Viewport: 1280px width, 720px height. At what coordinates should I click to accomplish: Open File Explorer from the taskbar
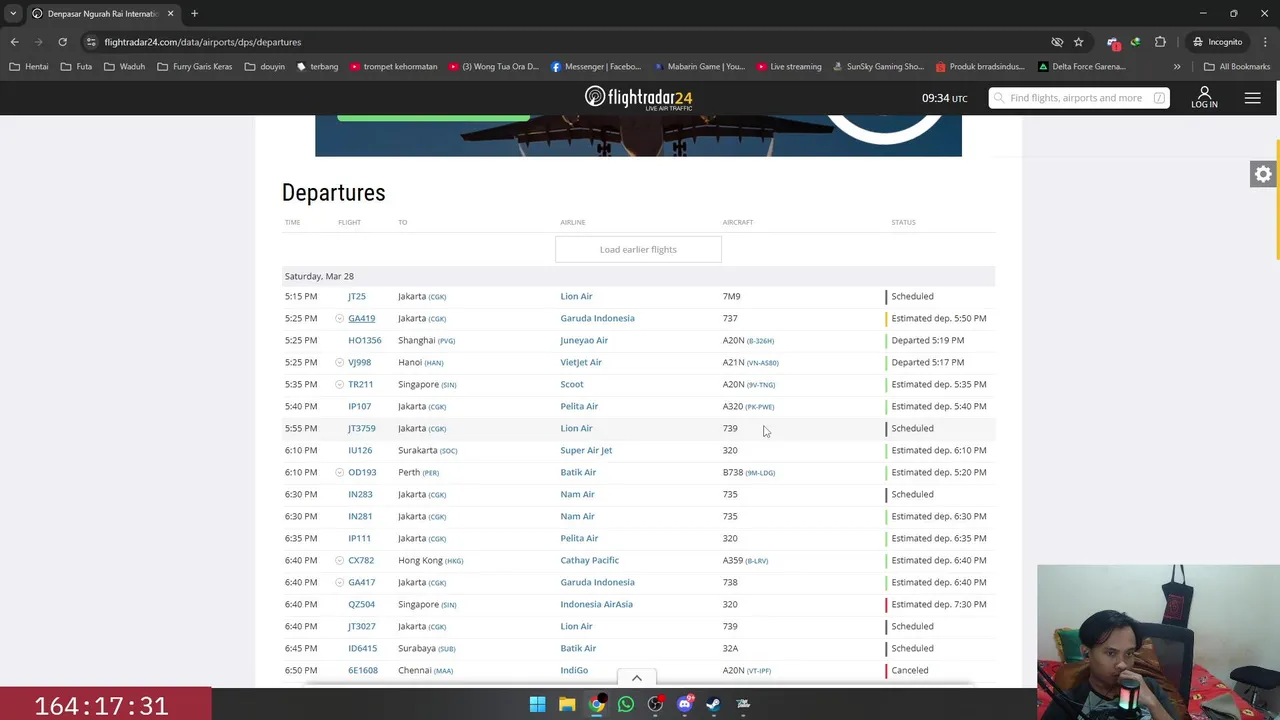567,704
